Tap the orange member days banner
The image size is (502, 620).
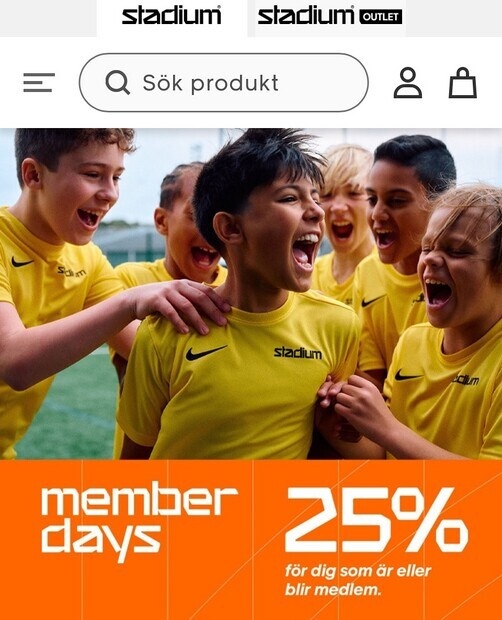(251, 539)
